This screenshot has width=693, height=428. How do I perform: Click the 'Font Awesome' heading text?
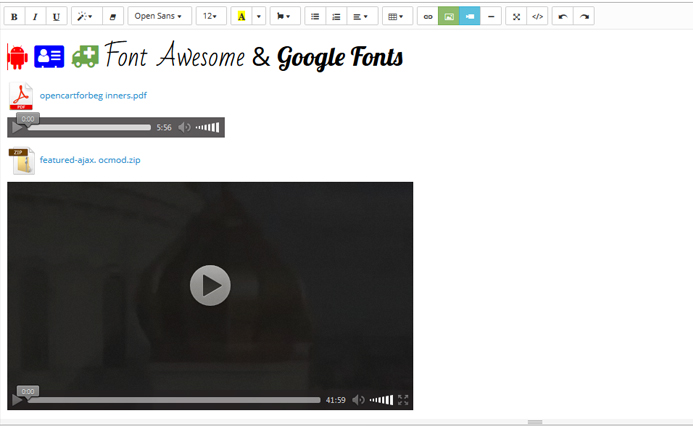point(175,56)
